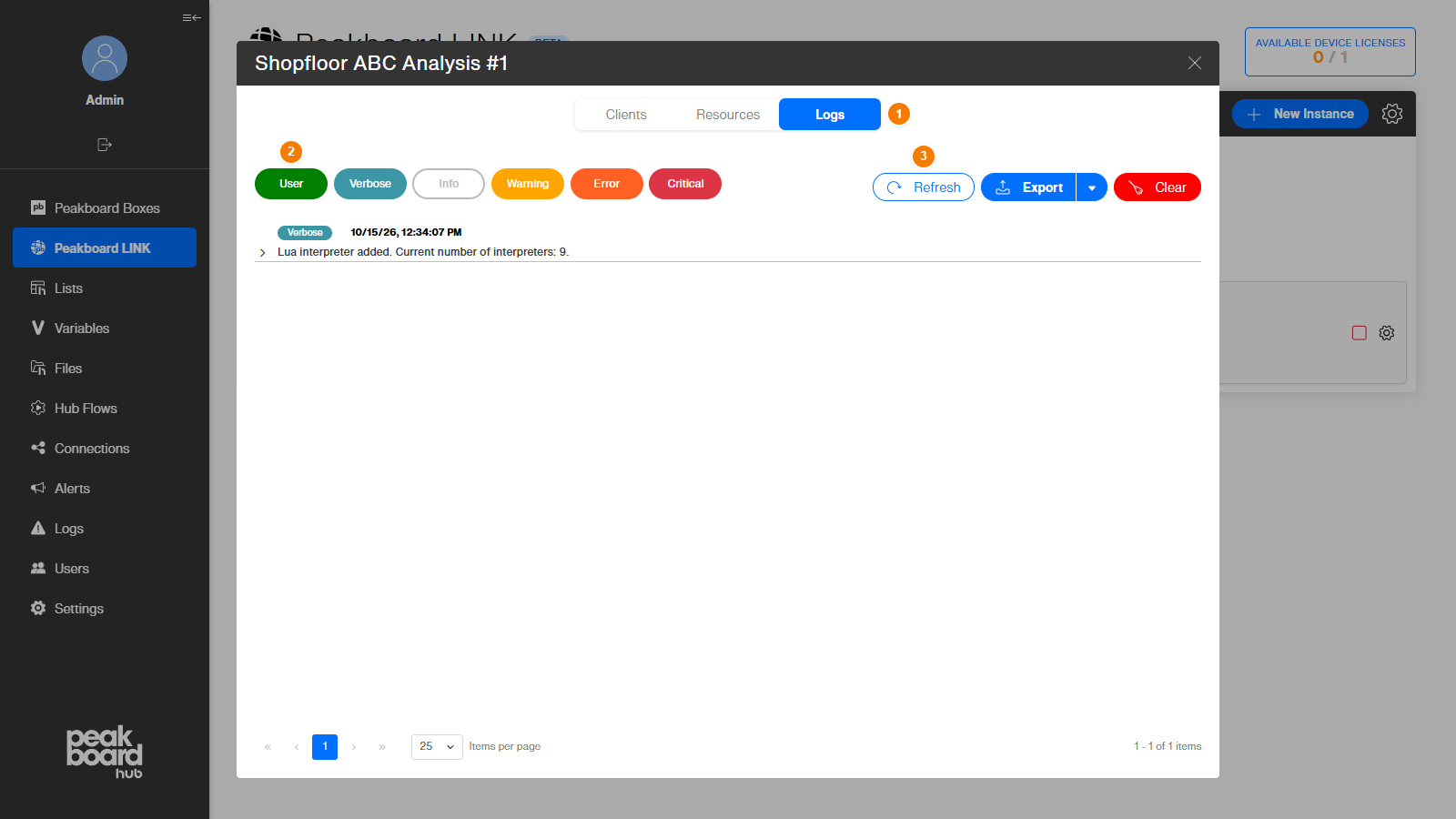The image size is (1456, 819).
Task: Open the Export options dropdown arrow
Action: pos(1092,187)
